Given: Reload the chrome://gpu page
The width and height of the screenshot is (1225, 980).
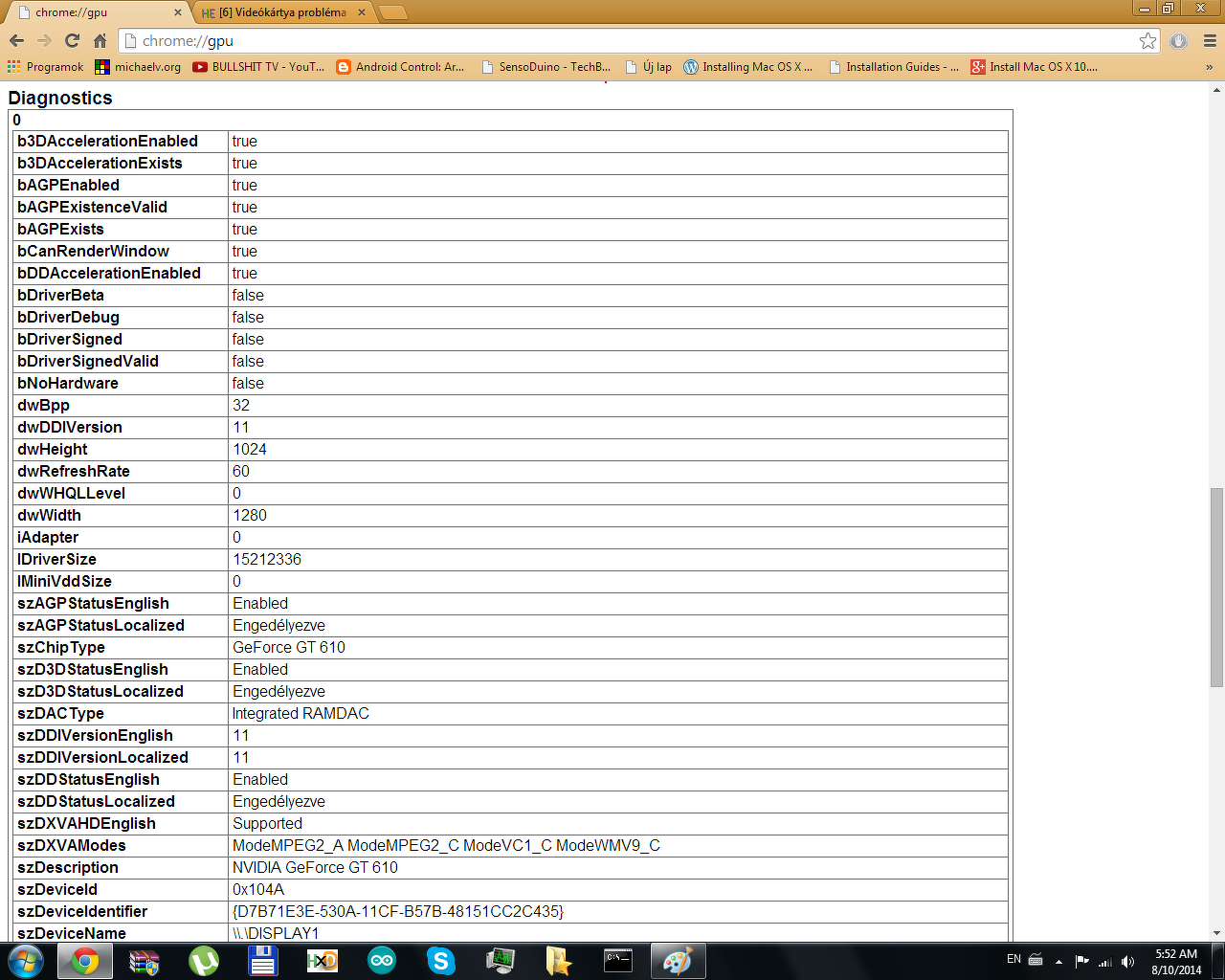Looking at the screenshot, I should [x=72, y=40].
